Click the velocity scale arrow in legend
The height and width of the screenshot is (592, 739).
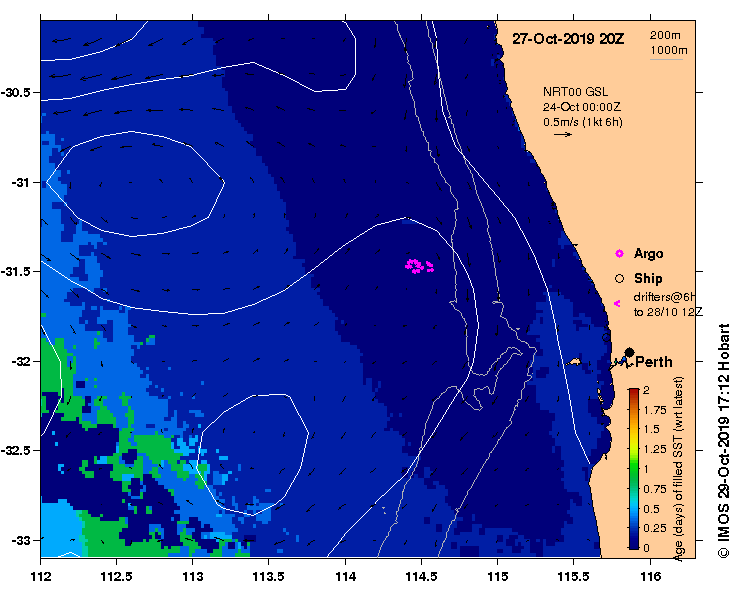pyautogui.click(x=563, y=135)
